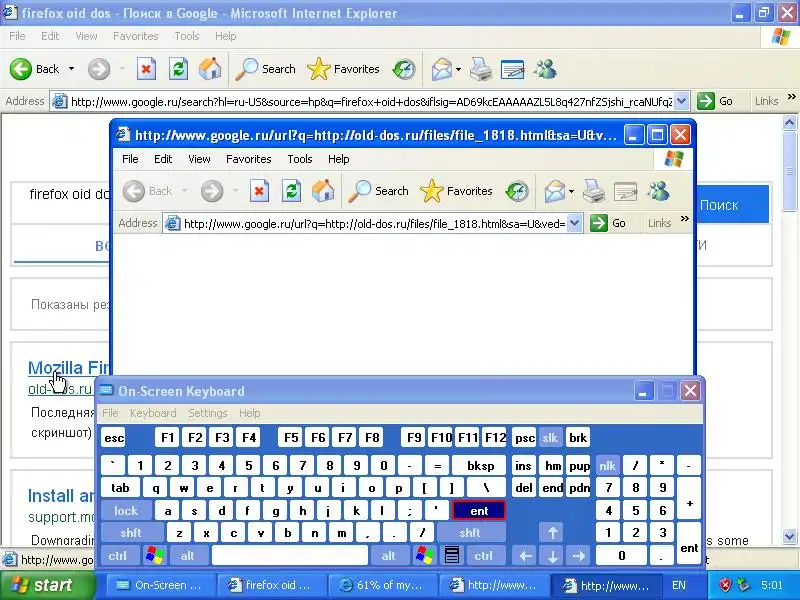Click scrollbar down arrow in background window

pyautogui.click(x=789, y=537)
